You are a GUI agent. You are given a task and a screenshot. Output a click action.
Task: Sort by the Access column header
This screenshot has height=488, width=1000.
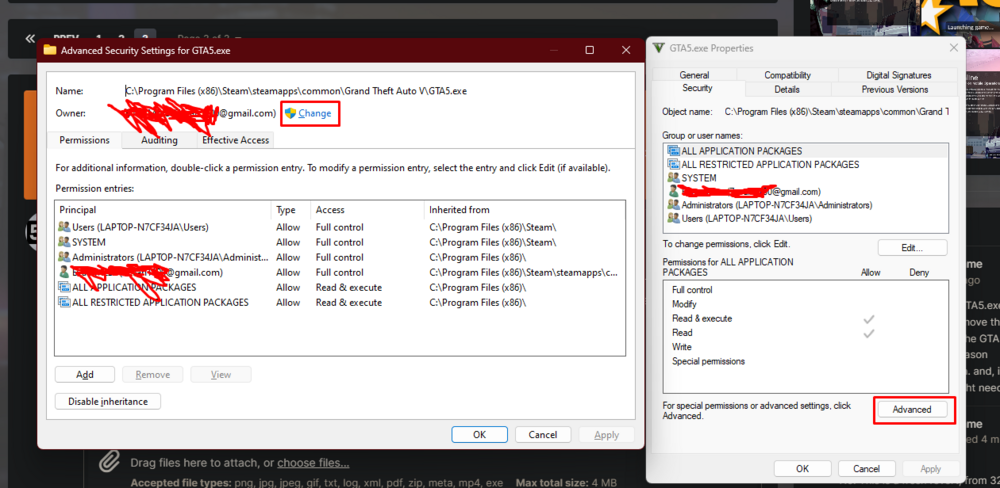tap(367, 210)
